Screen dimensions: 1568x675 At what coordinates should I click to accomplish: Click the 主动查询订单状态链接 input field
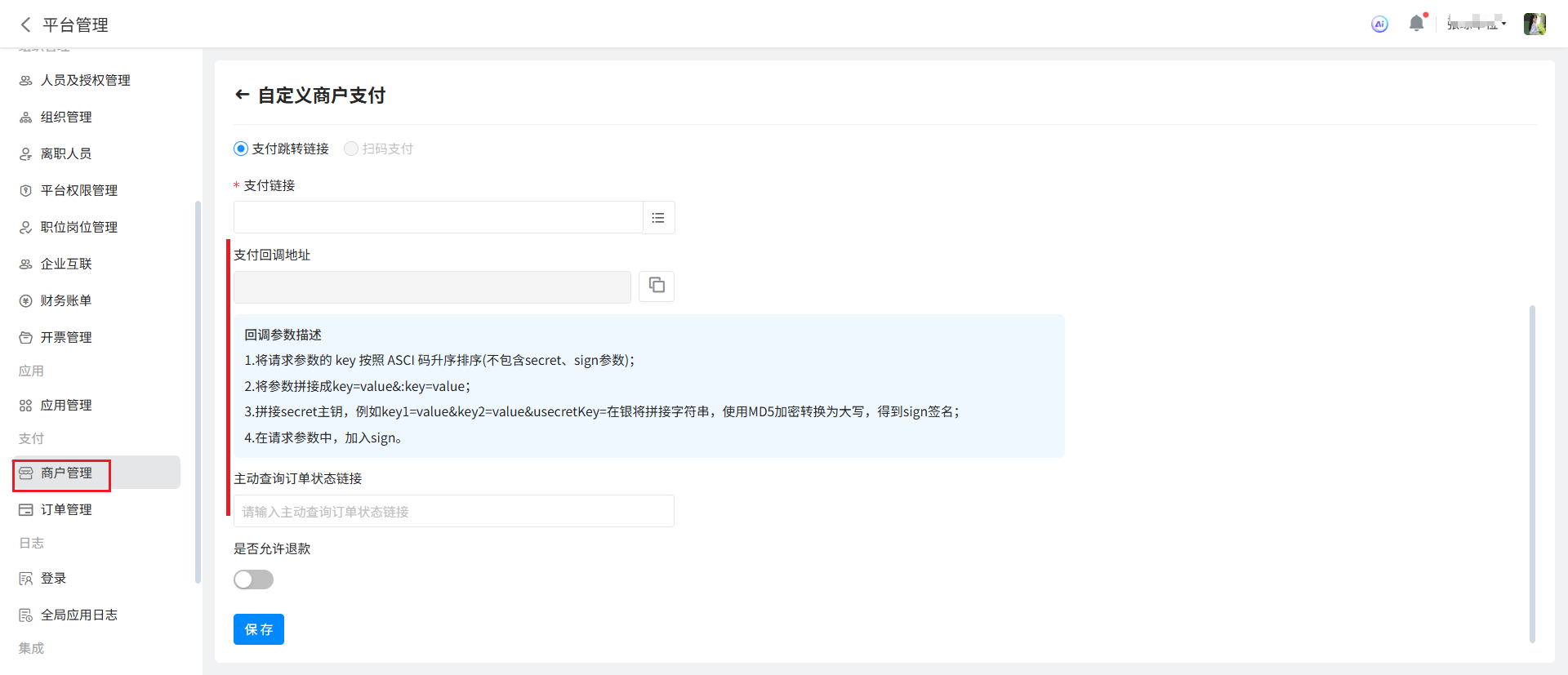tap(453, 512)
